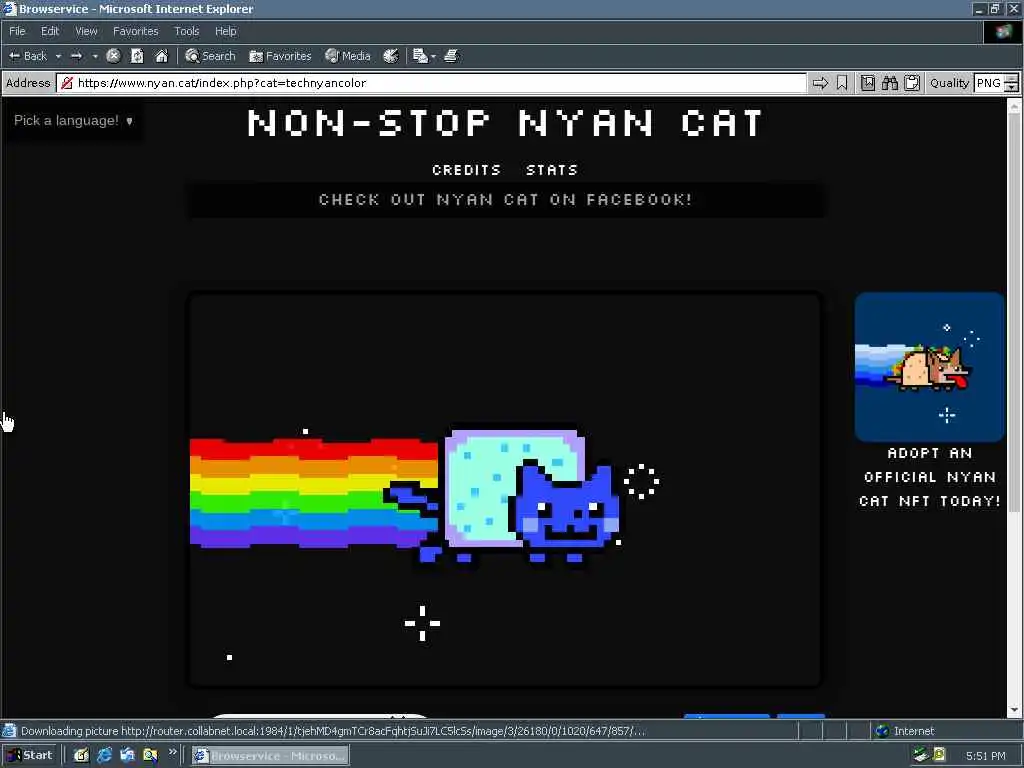
Task: Click the bookmarks book icon
Action: pyautogui.click(x=867, y=83)
